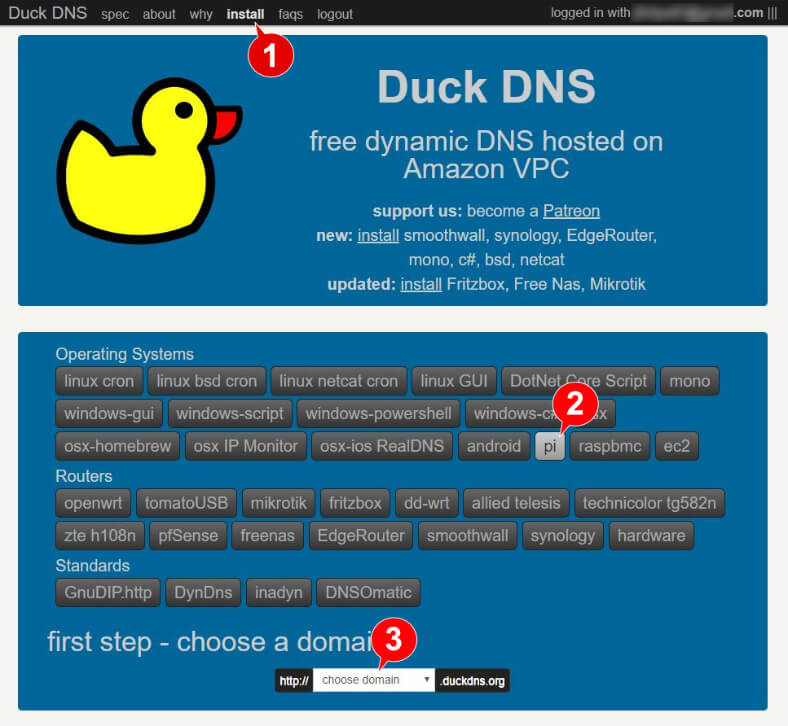Image resolution: width=788 pixels, height=726 pixels.
Task: Select the ec2 install option
Action: coord(677,446)
